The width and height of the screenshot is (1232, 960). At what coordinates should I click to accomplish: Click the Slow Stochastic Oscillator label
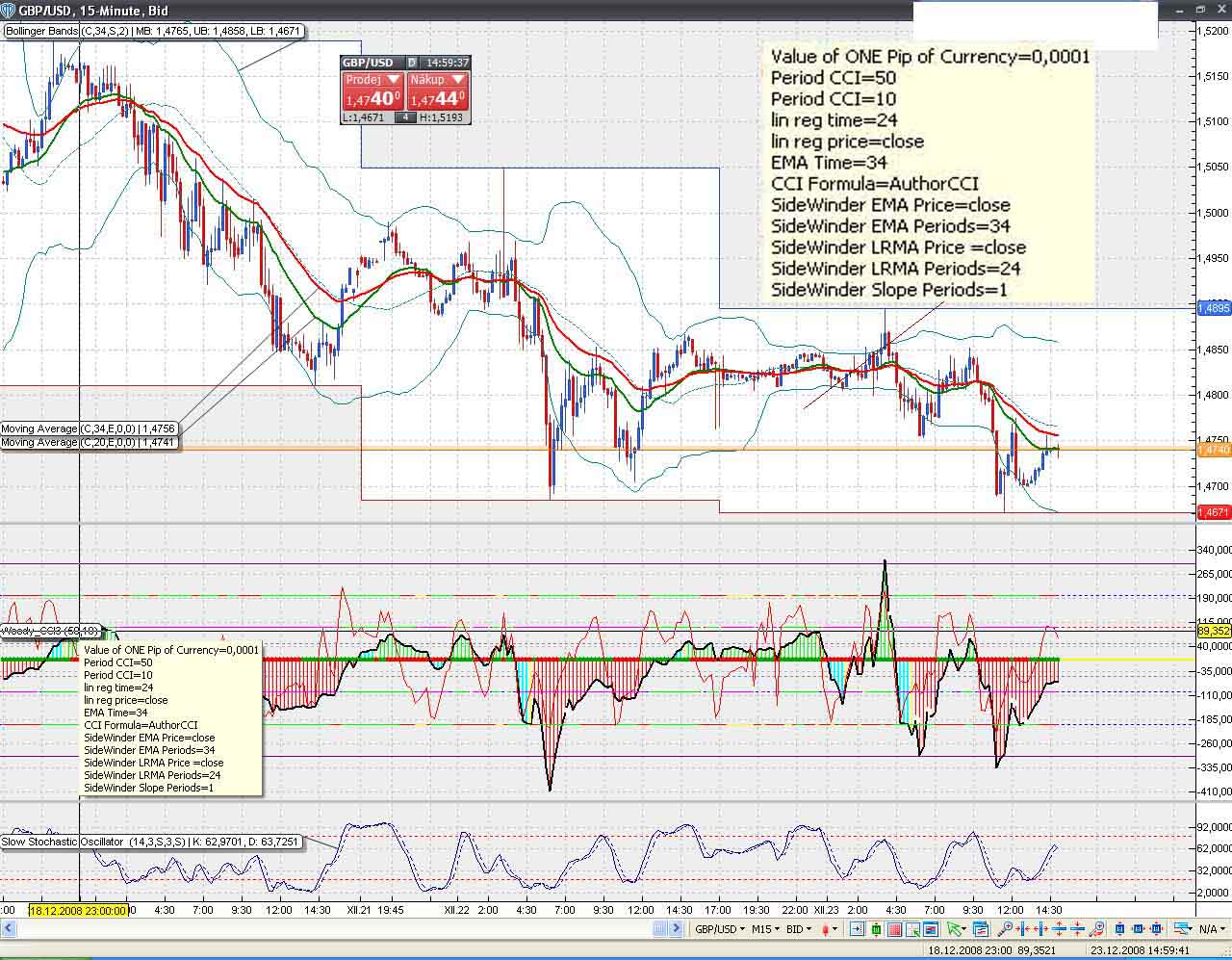point(150,842)
